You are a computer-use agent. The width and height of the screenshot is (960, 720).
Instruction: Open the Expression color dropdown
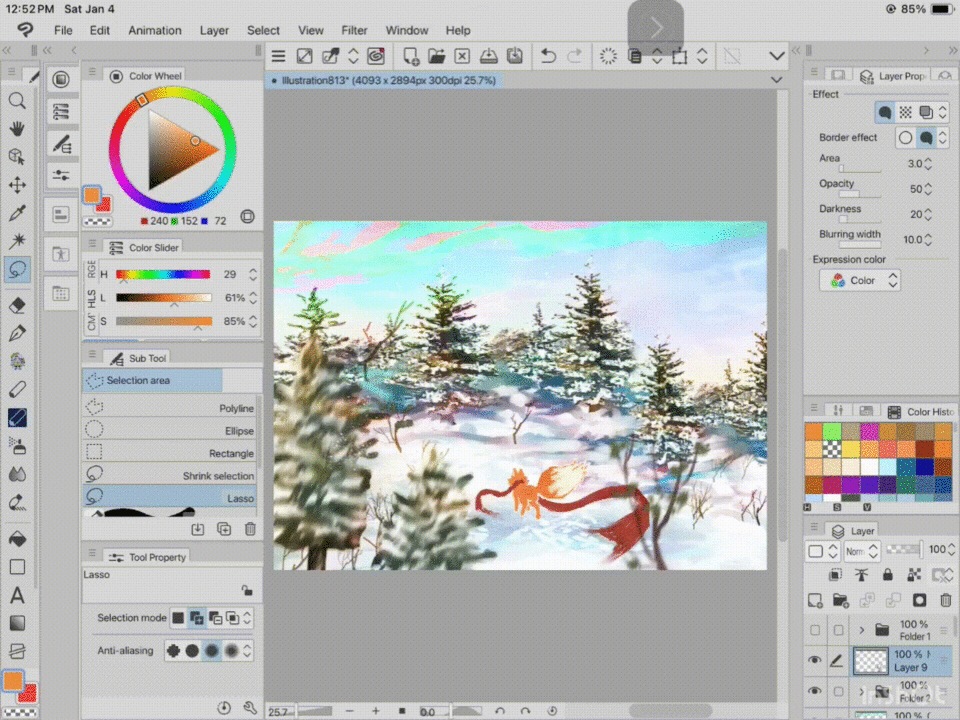coord(860,280)
